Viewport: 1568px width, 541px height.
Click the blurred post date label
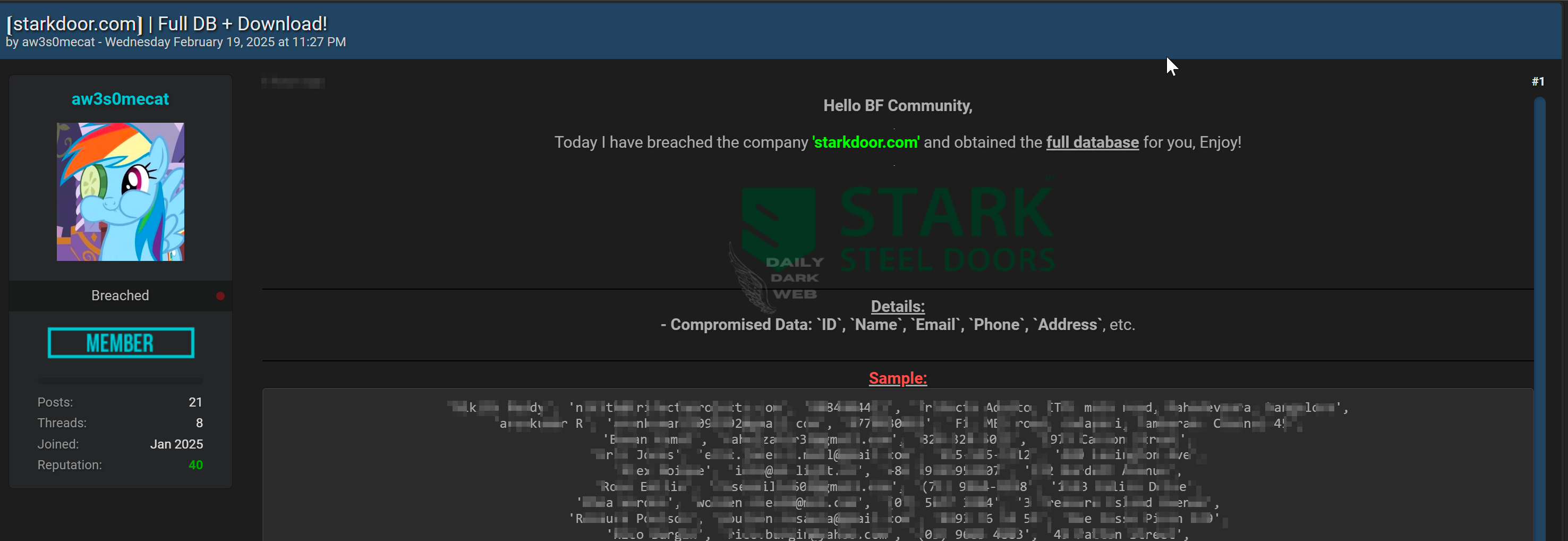tap(293, 82)
